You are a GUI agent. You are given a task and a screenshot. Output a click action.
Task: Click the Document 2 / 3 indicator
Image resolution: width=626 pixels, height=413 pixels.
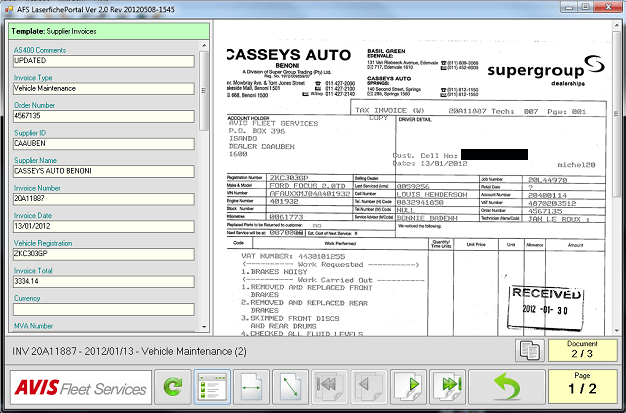[582, 350]
